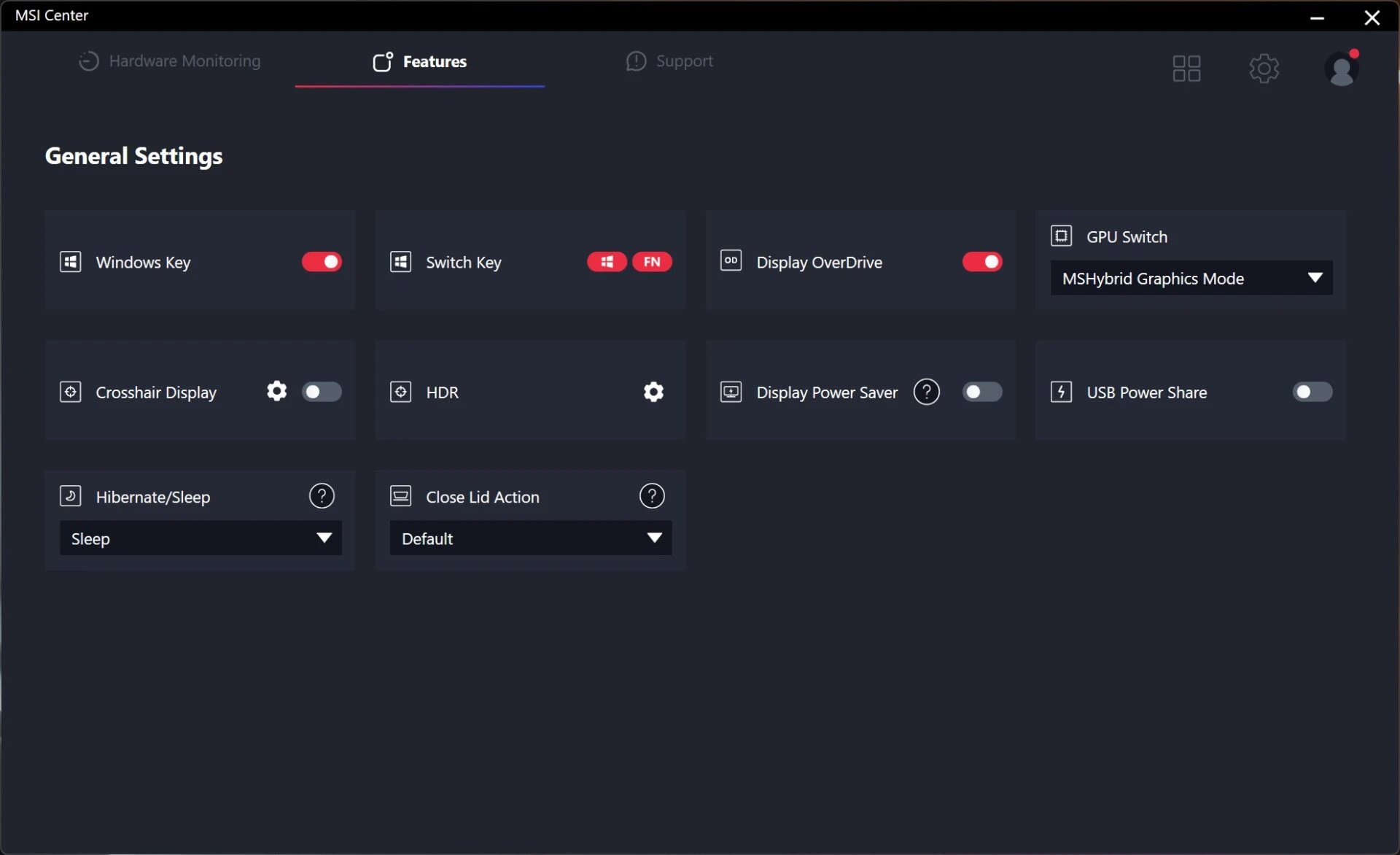Click the GPU Switch label
Image resolution: width=1400 pixels, height=855 pixels.
click(1127, 236)
